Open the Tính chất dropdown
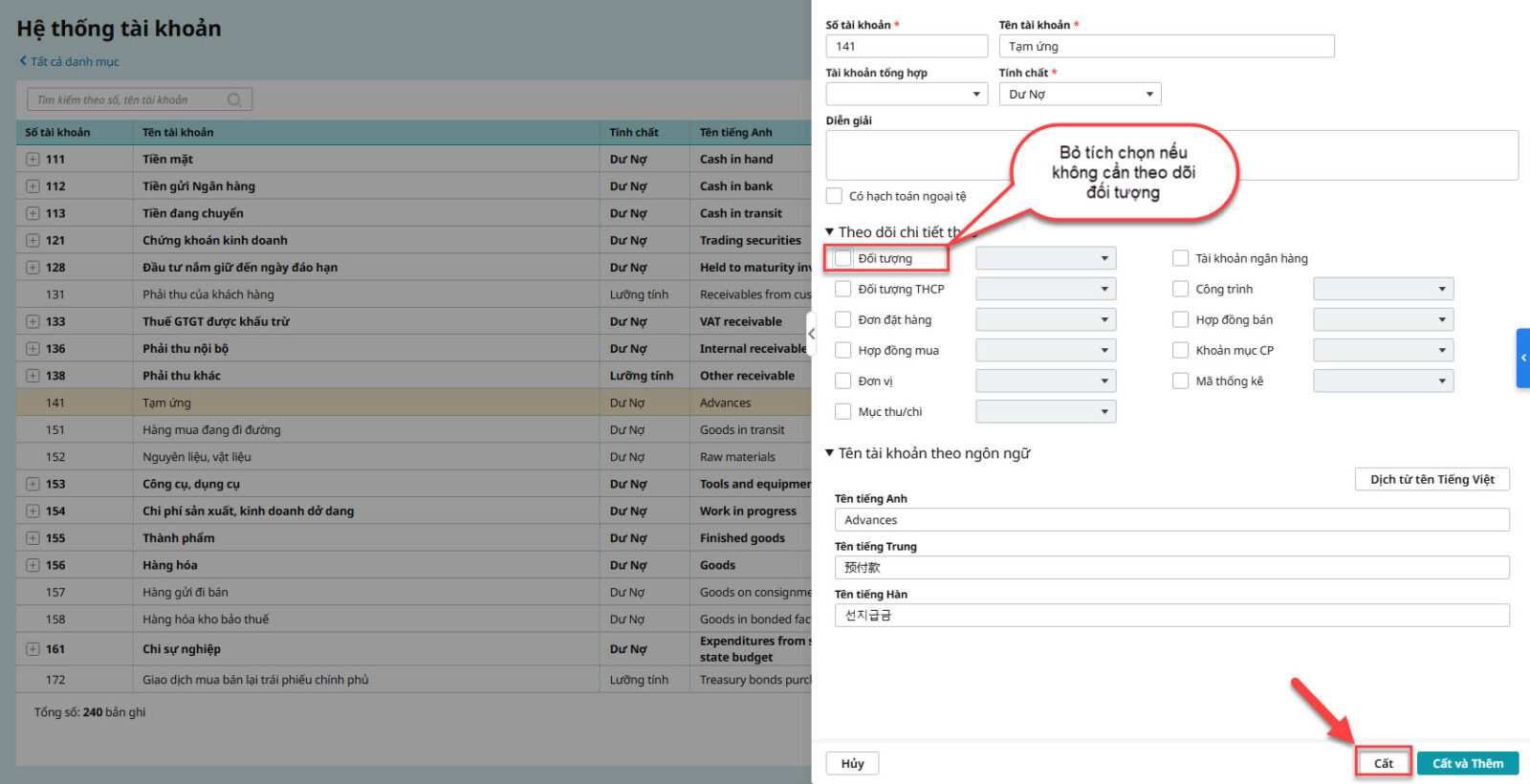 click(x=1080, y=94)
